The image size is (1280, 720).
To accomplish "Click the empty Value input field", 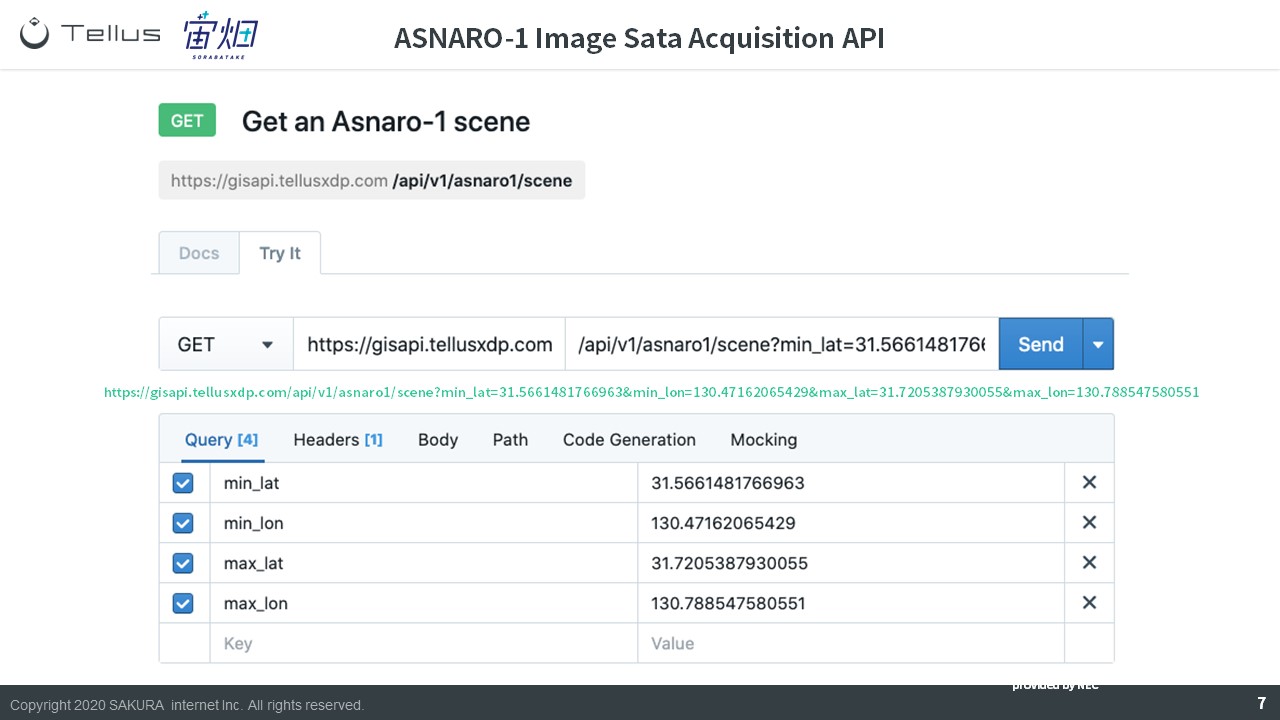I will point(851,643).
